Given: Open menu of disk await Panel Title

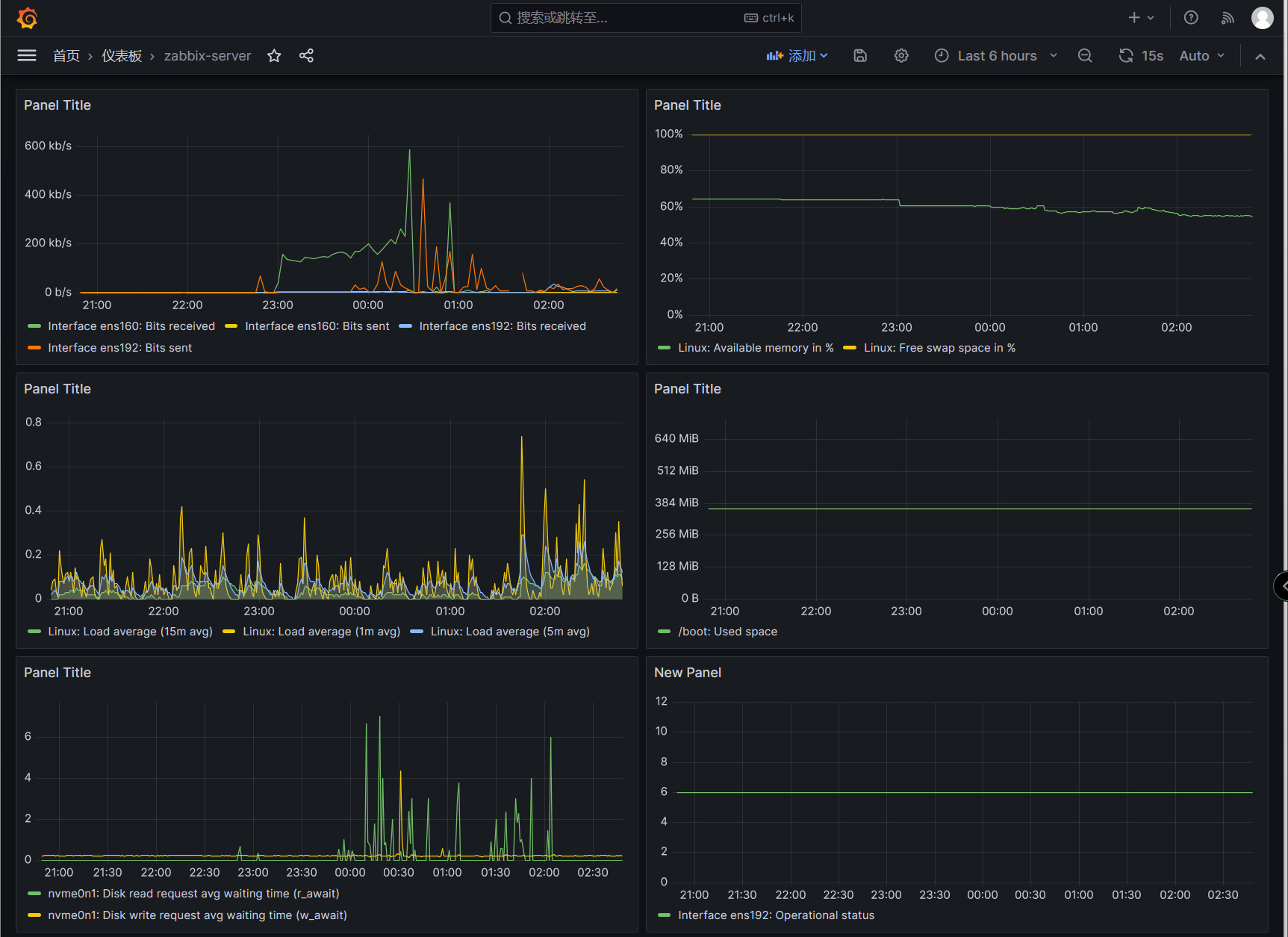Looking at the screenshot, I should point(57,673).
